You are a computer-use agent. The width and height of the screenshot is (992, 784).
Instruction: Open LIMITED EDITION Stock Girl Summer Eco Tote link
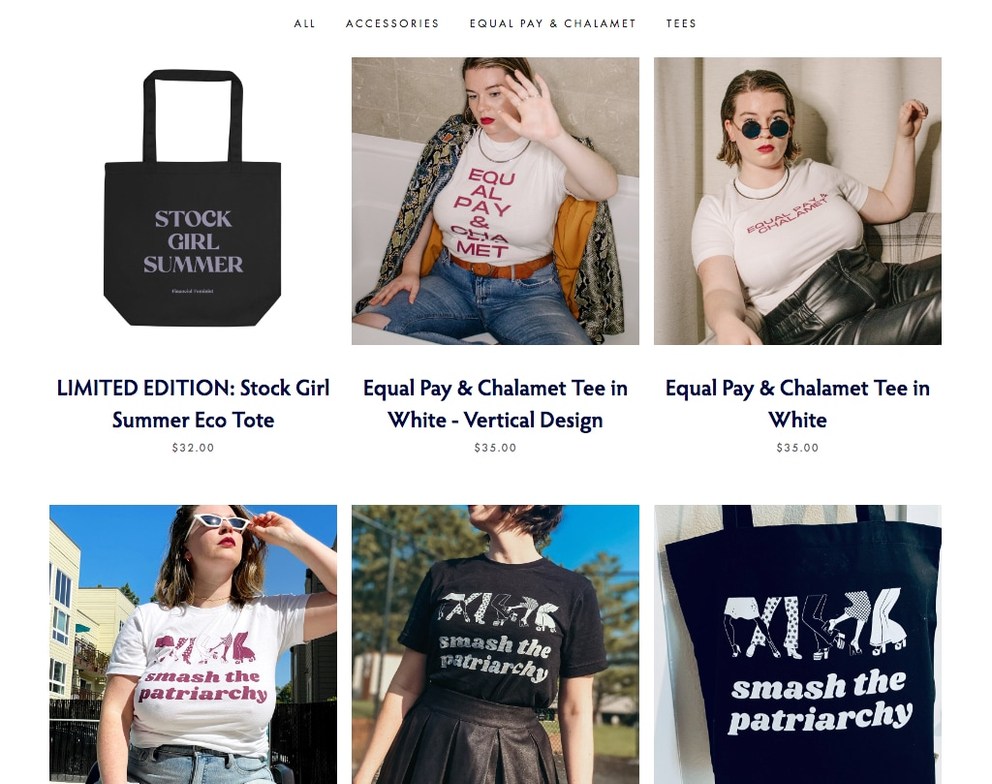(193, 404)
